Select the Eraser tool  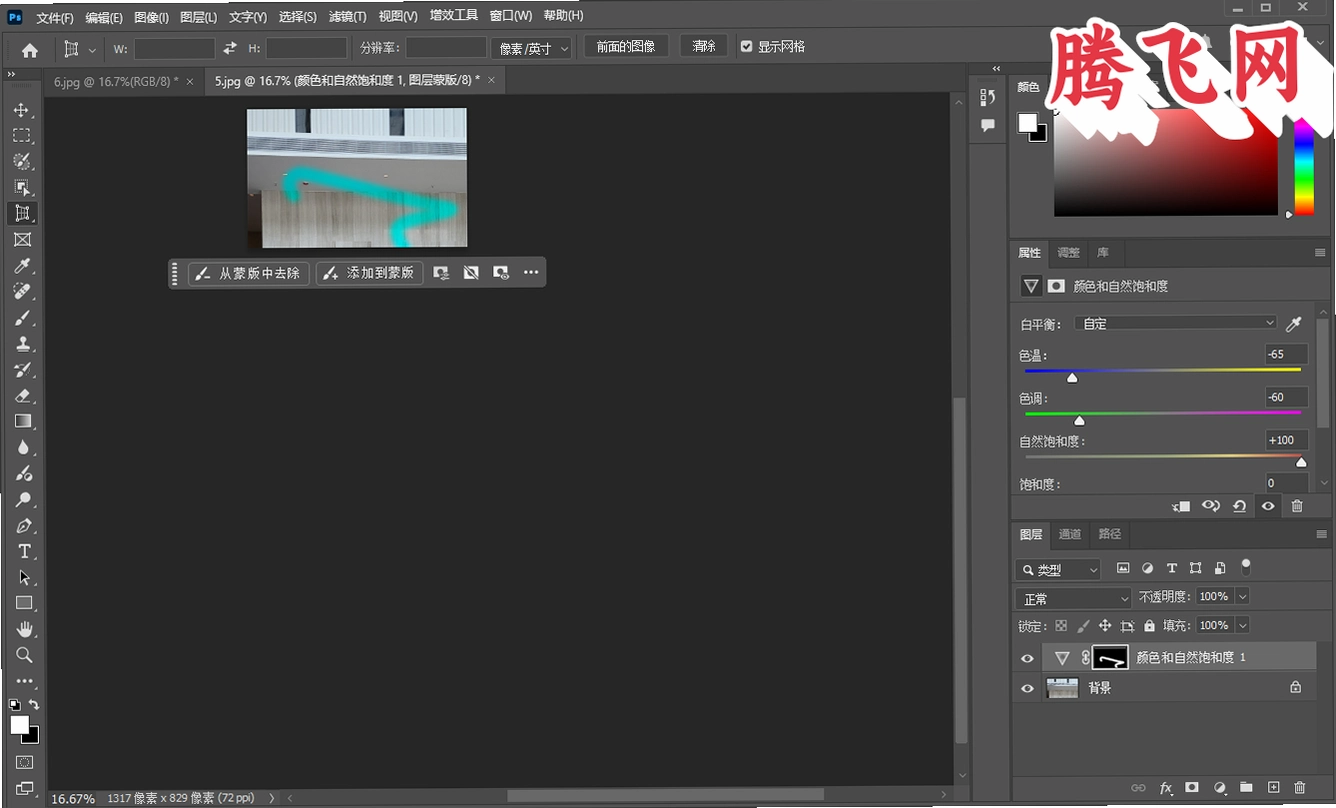22,396
